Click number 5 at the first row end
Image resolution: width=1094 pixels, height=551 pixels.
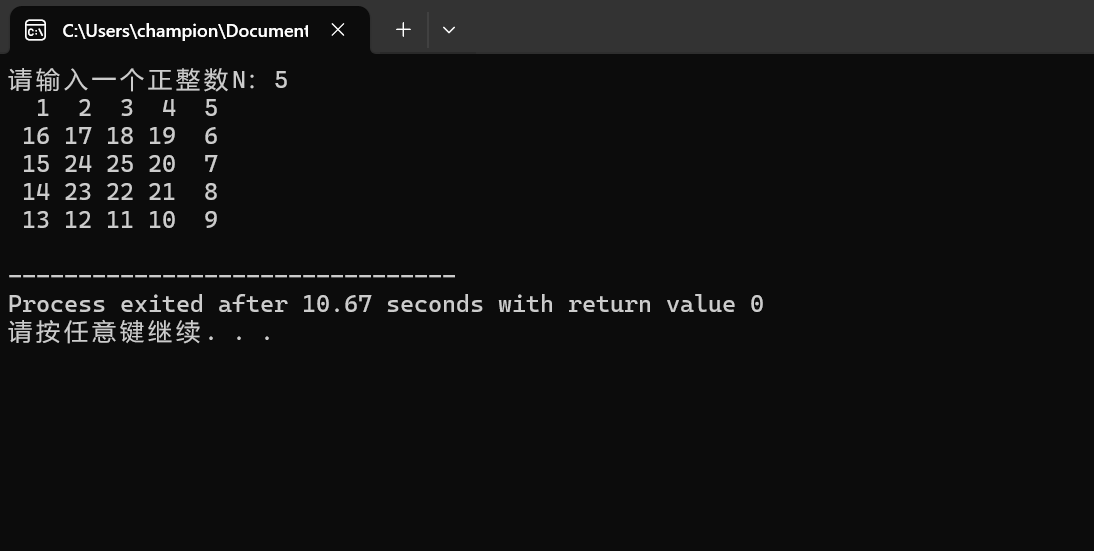click(211, 108)
